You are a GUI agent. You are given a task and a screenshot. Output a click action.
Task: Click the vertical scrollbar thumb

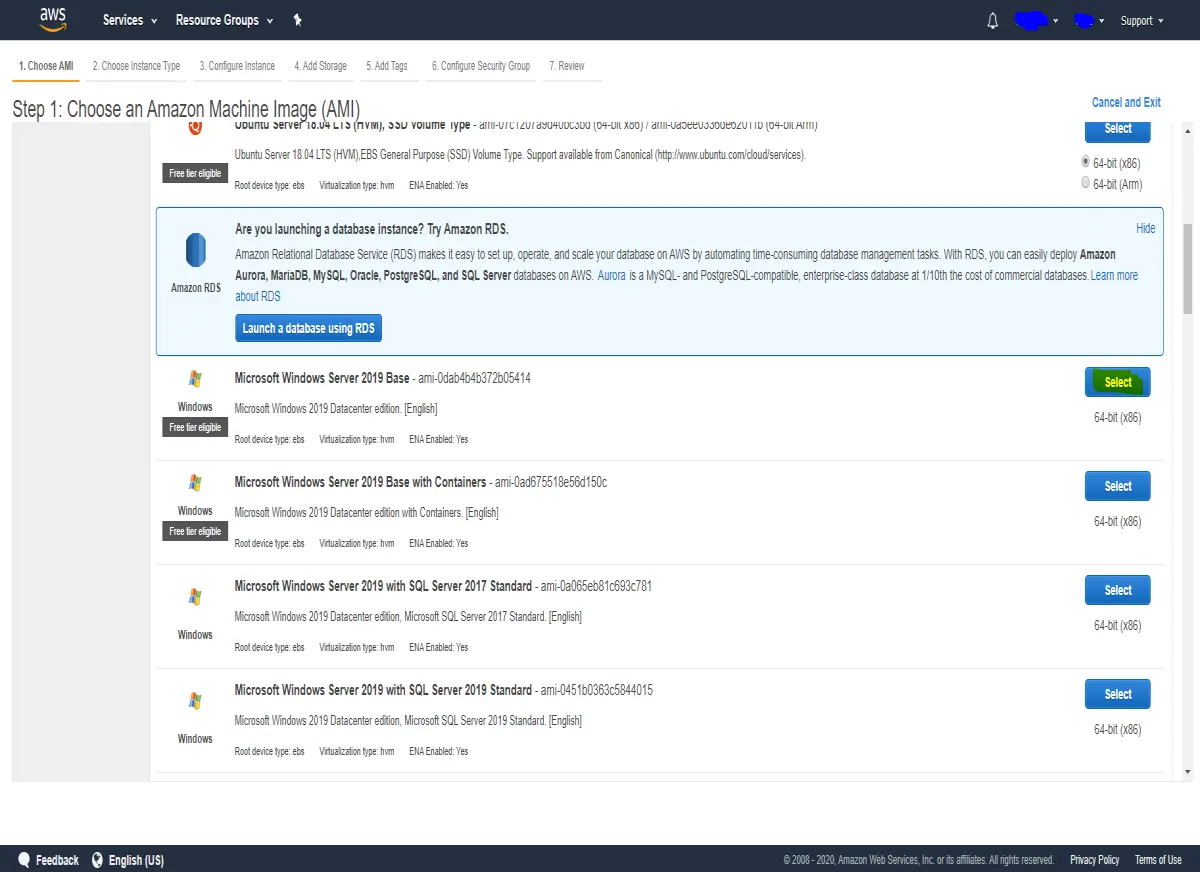click(1187, 268)
